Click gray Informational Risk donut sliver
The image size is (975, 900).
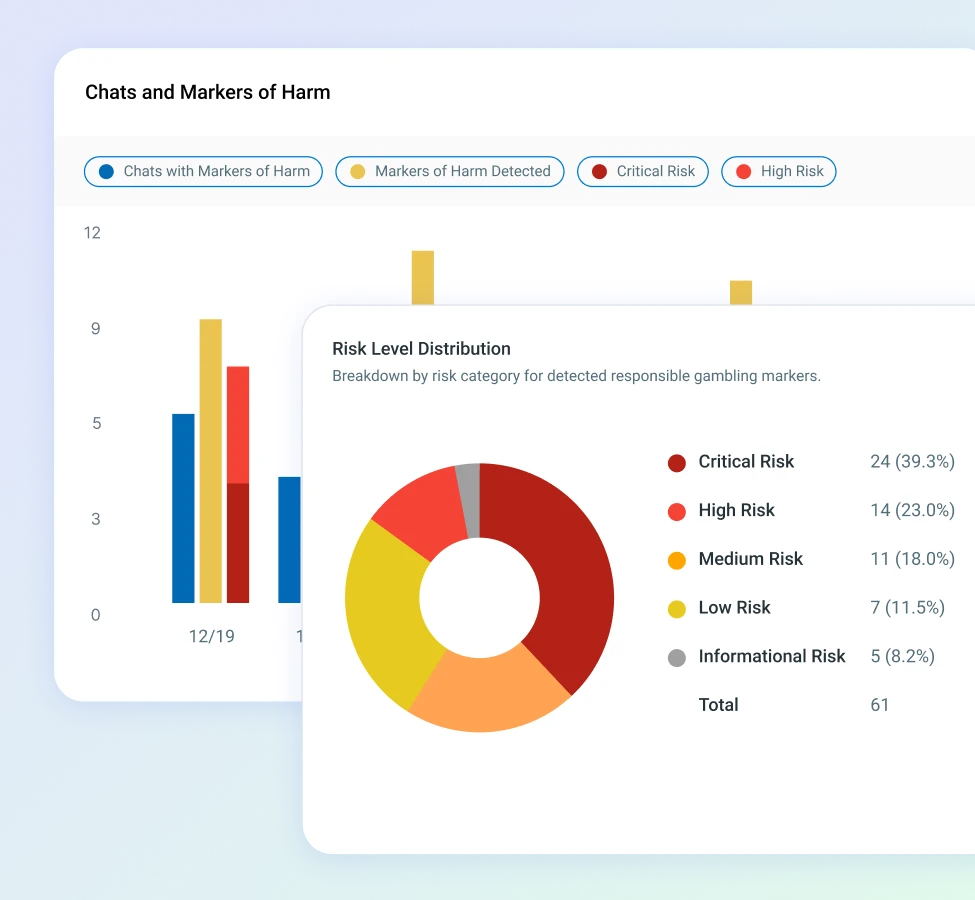pyautogui.click(x=469, y=501)
